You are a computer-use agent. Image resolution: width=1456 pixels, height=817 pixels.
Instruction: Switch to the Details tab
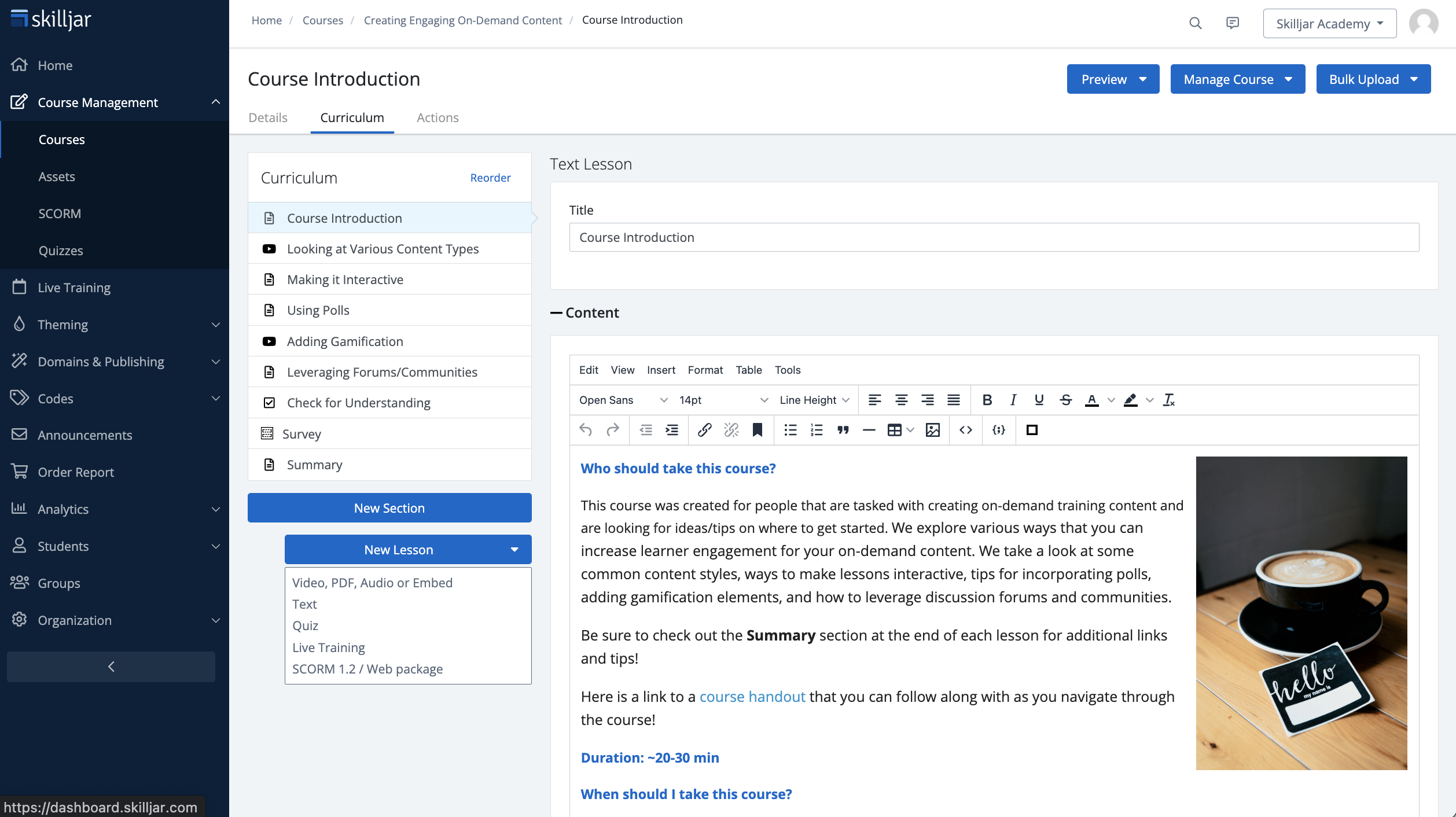[x=268, y=117]
